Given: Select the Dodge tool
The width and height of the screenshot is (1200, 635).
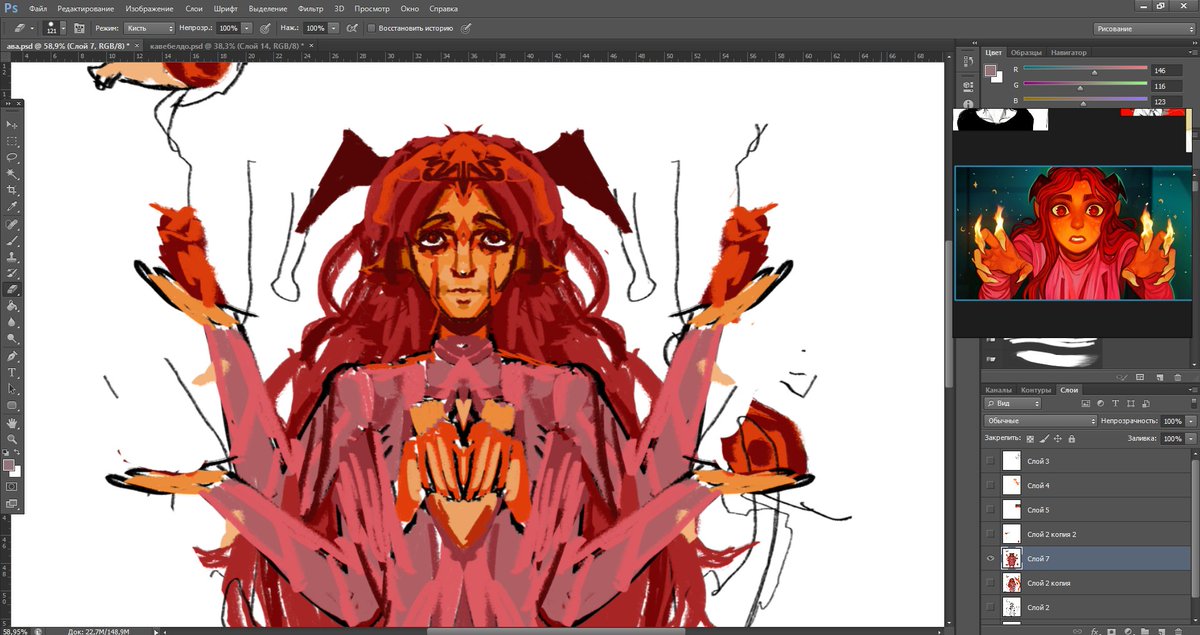Looking at the screenshot, I should pos(12,339).
